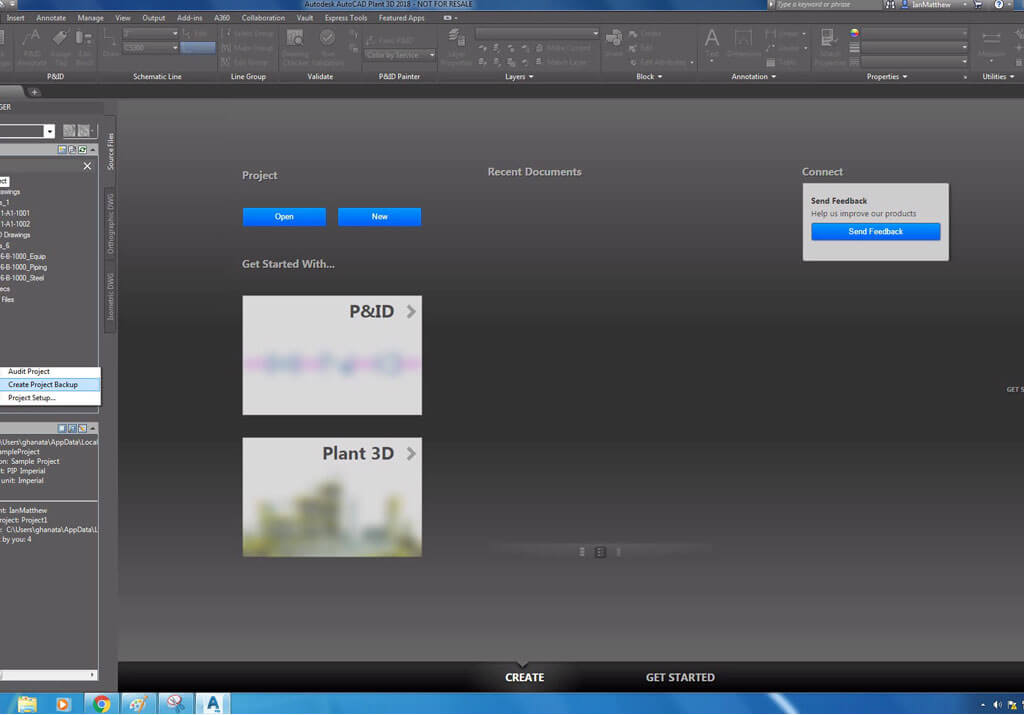1024x715 pixels.
Task: Open the Color by Service dropdown in P&ID Painter
Action: [x=432, y=56]
